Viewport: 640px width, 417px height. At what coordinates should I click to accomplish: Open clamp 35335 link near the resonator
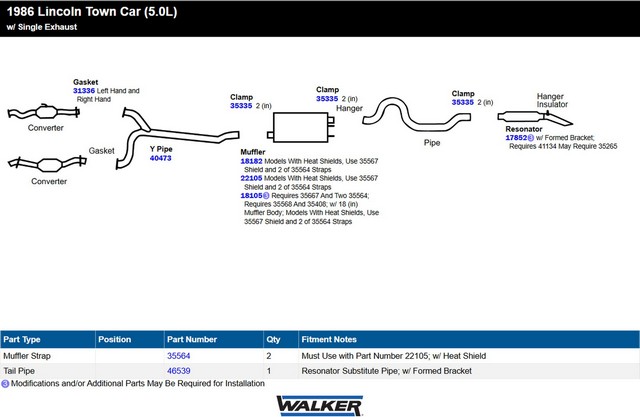(462, 102)
